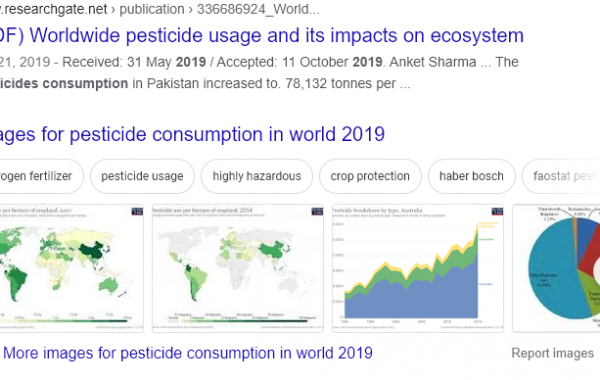Open Images for pesticide consumption in world 2019

click(192, 134)
